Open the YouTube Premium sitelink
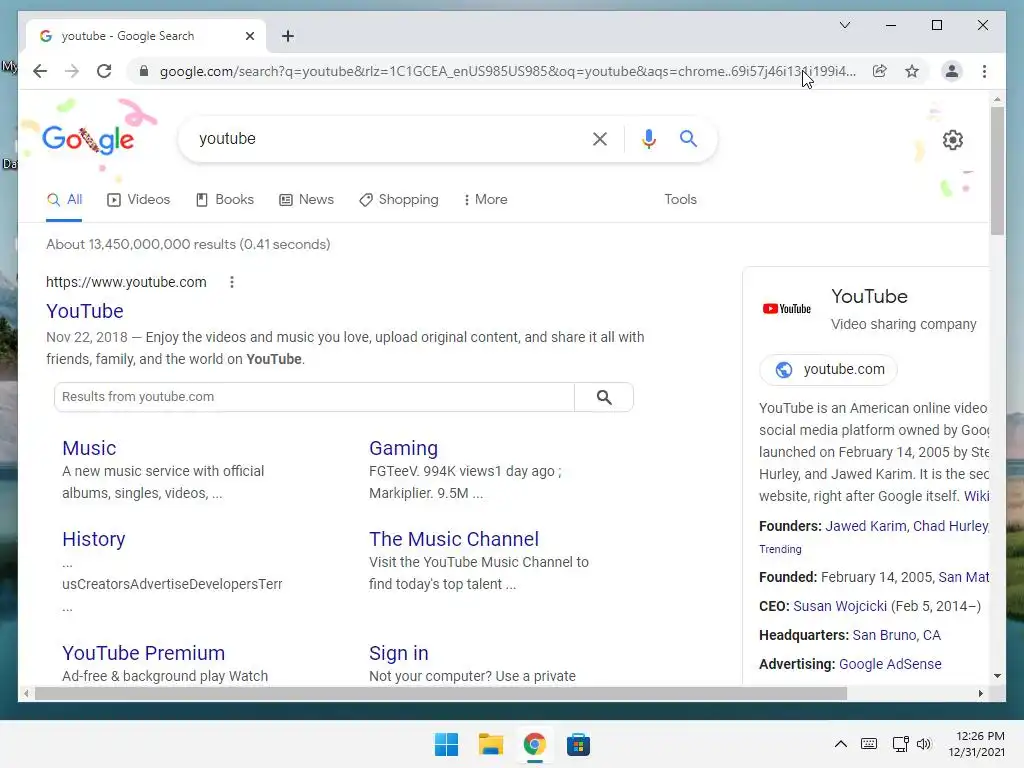The image size is (1024, 768). point(144,653)
